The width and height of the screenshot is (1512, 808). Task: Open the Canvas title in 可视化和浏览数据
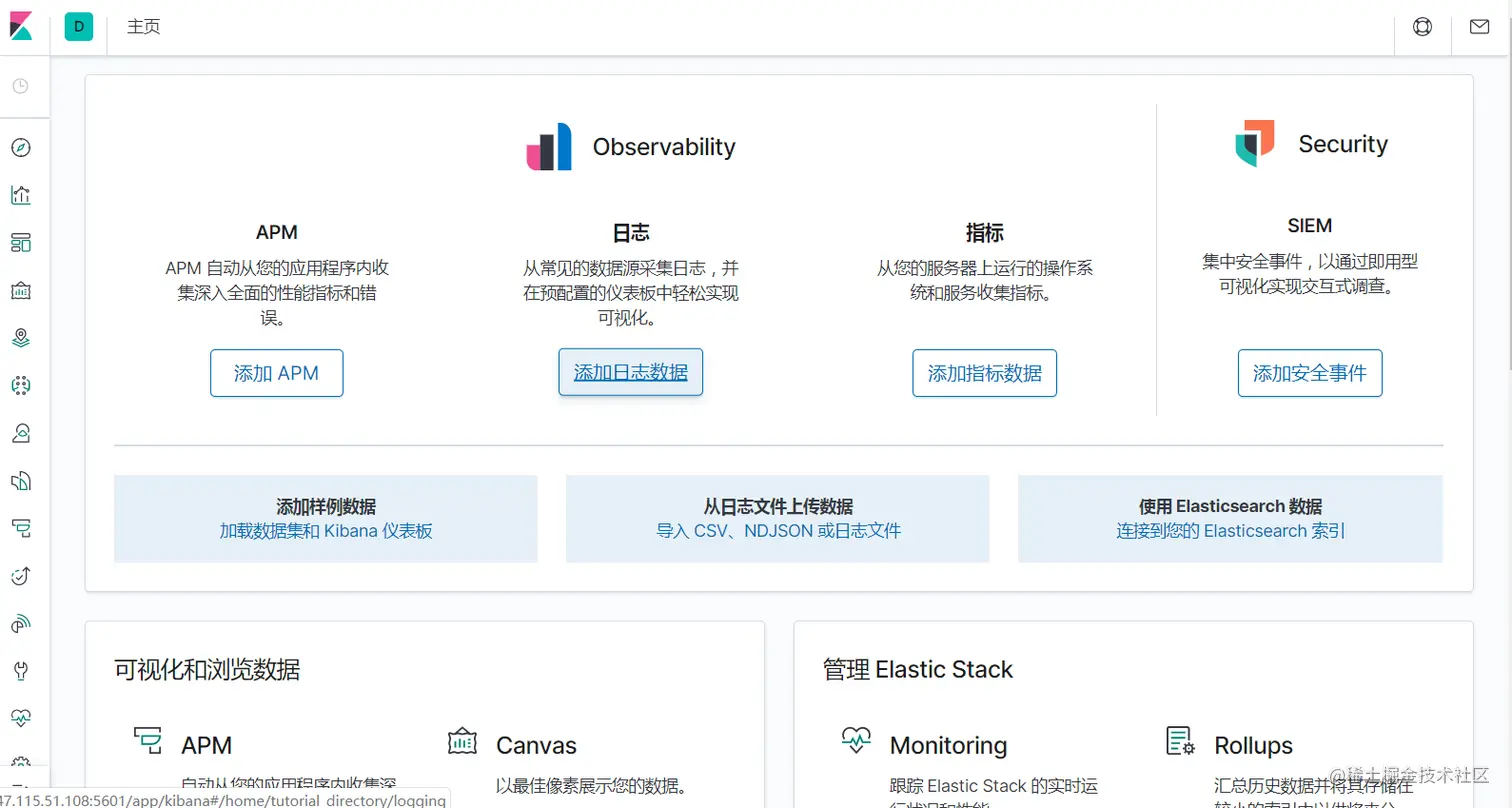(x=536, y=745)
